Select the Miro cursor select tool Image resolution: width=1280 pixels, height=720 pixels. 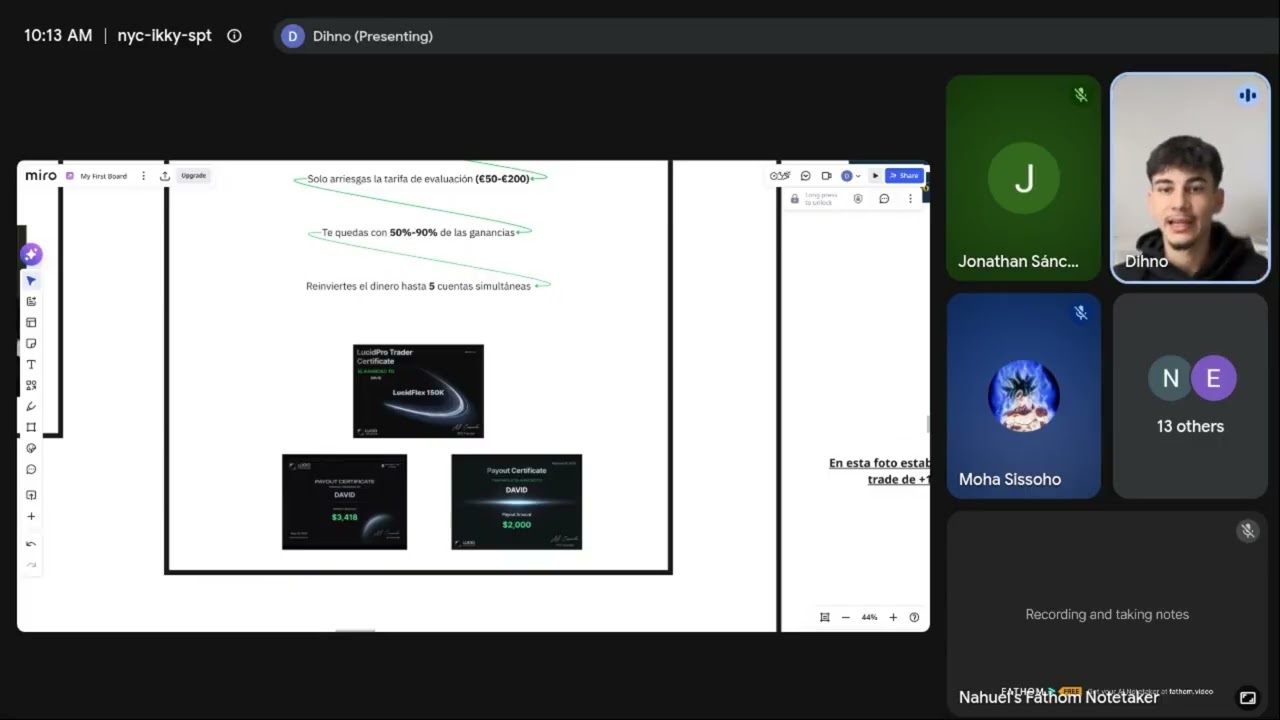[31, 281]
